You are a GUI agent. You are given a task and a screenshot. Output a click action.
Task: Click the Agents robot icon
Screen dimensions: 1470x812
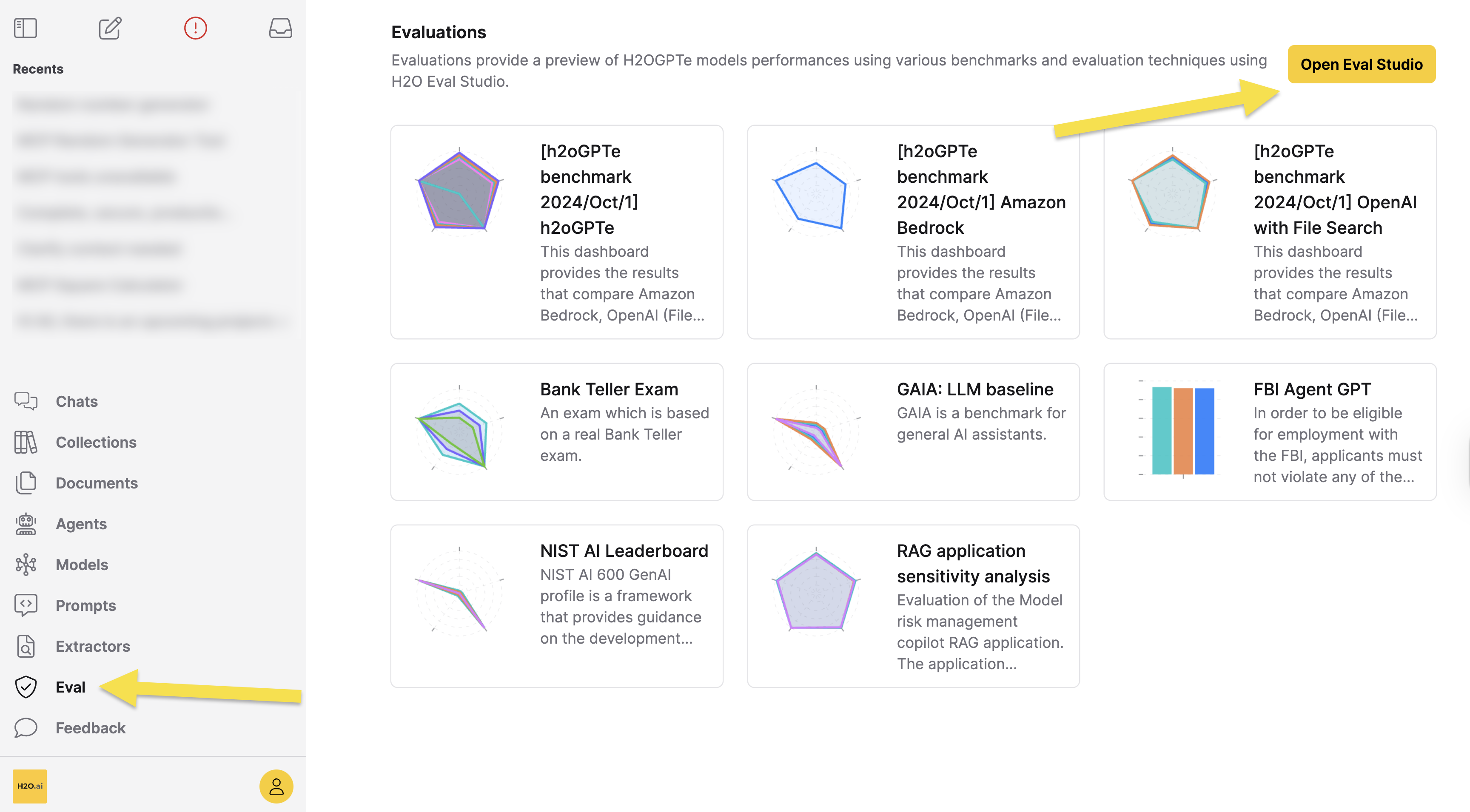[25, 523]
